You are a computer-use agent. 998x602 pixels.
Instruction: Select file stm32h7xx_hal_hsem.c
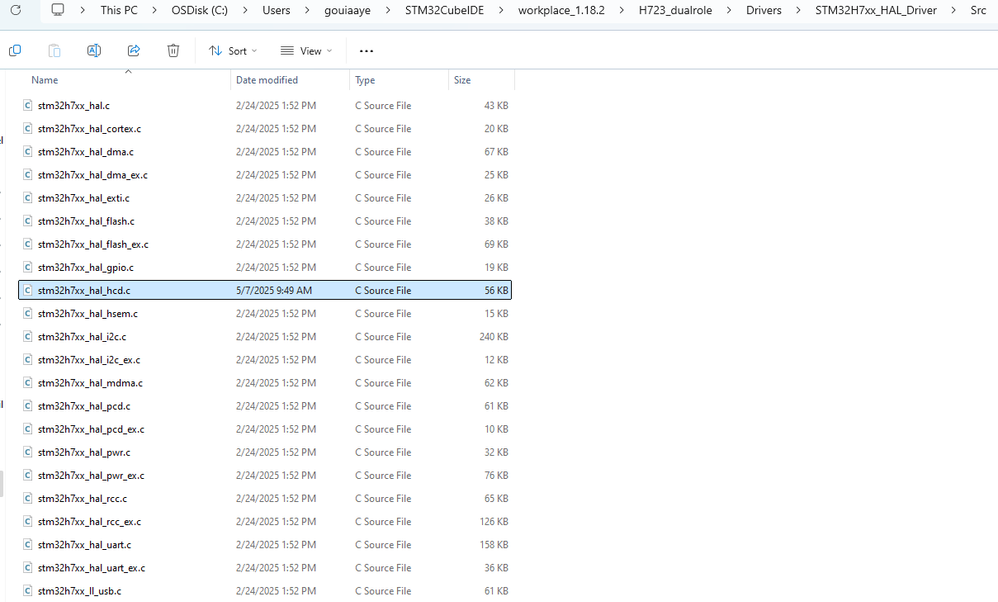point(265,314)
